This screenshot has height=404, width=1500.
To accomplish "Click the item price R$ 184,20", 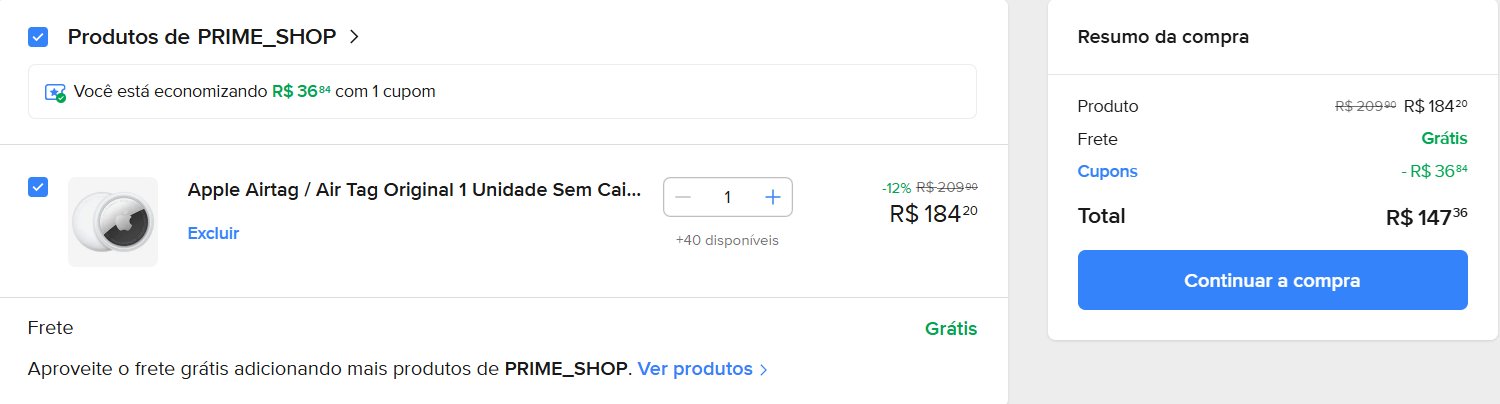I will pos(933,213).
